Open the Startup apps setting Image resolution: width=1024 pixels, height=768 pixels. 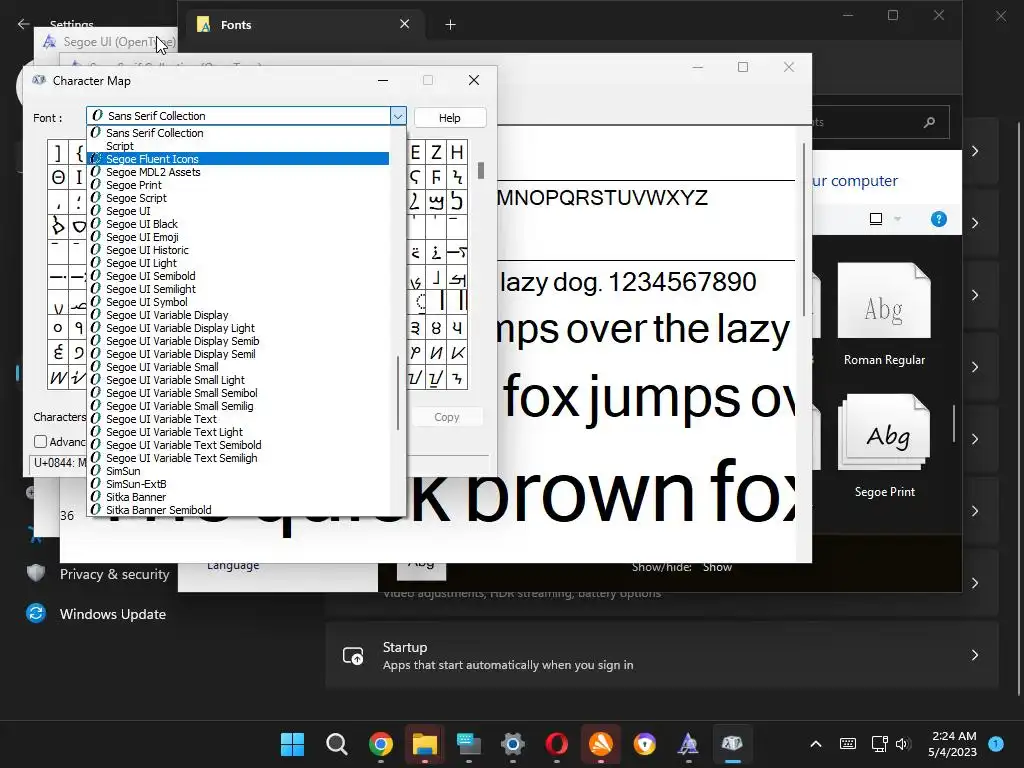(x=662, y=655)
